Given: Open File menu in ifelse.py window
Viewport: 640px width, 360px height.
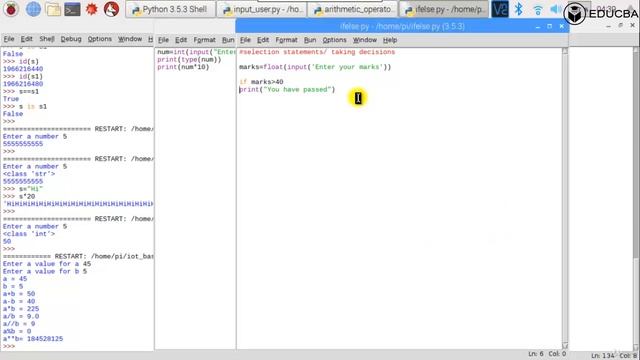Looking at the screenshot, I should [x=245, y=40].
